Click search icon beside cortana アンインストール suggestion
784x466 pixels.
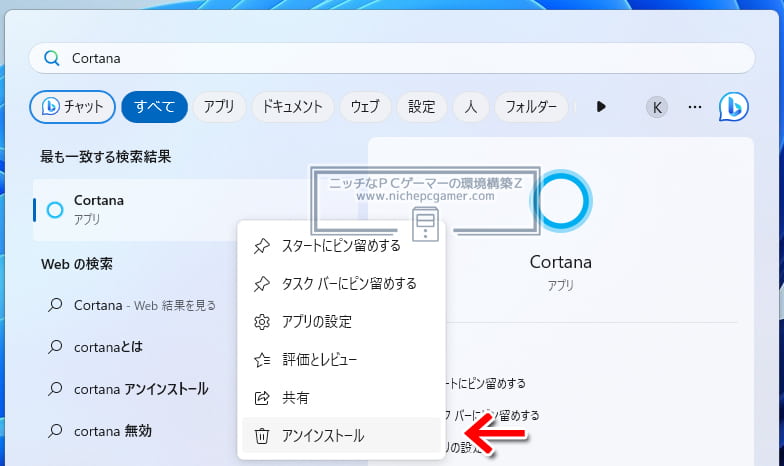coord(55,389)
